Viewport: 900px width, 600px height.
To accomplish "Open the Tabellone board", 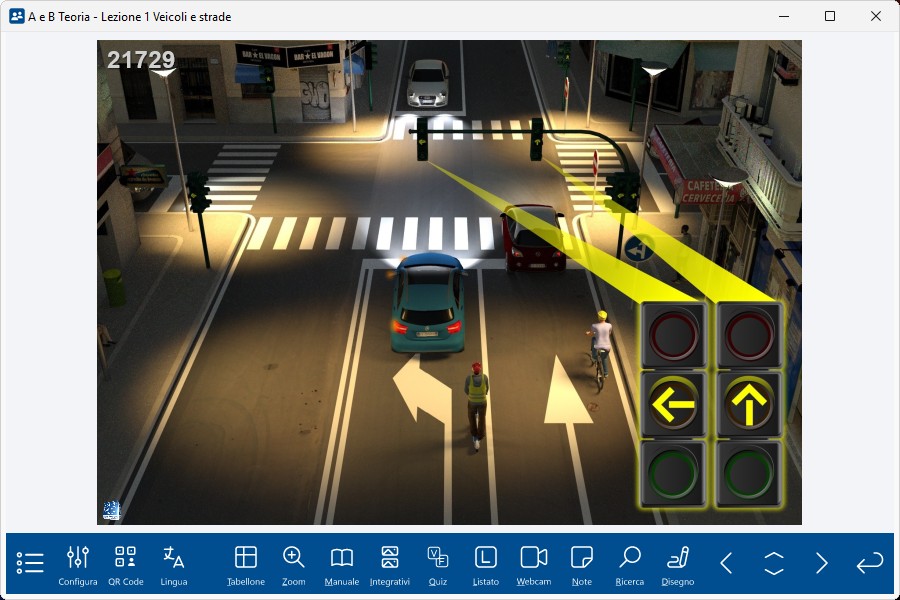I will pyautogui.click(x=246, y=564).
